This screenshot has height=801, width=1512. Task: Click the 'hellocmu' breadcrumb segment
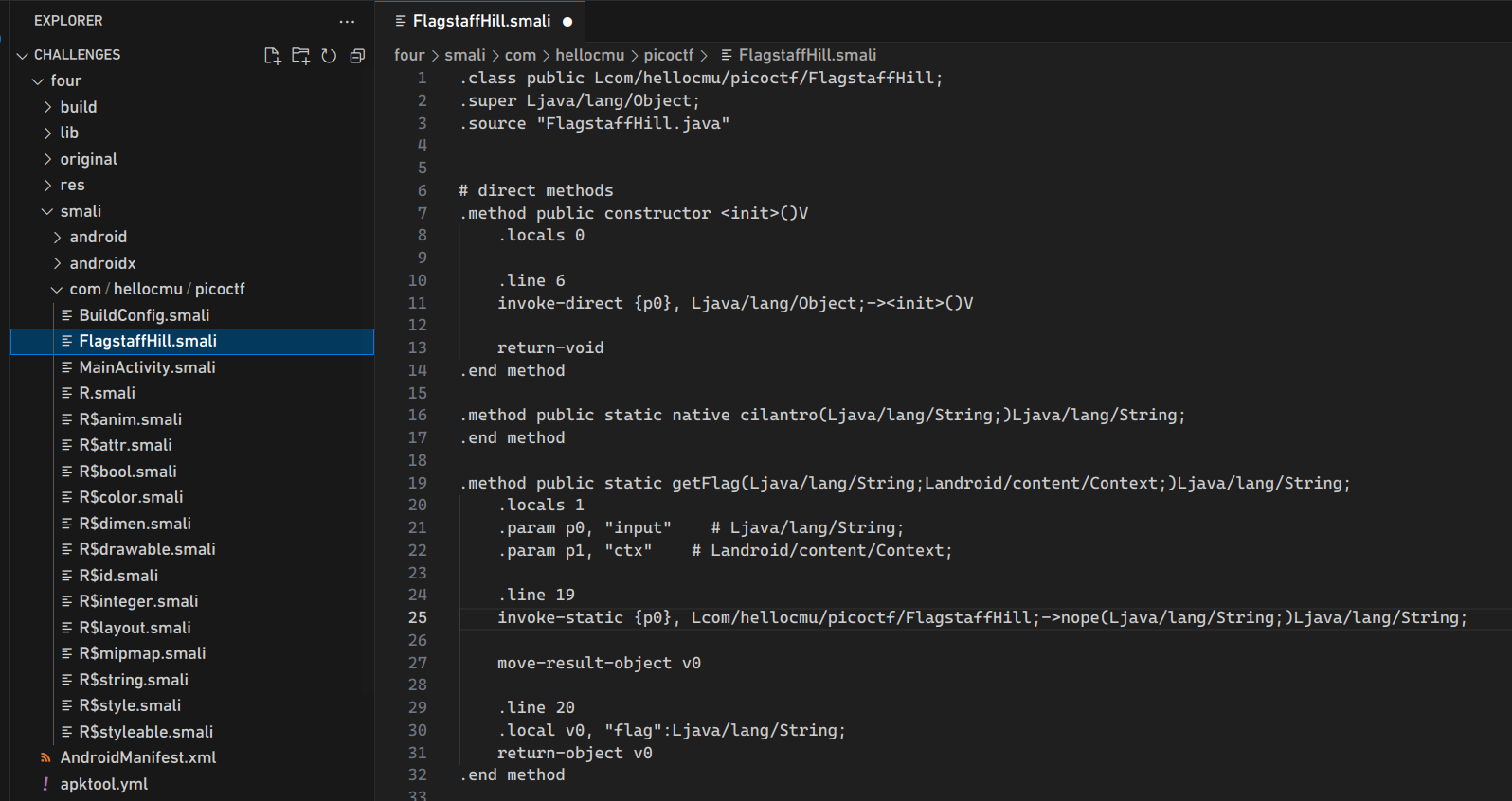tap(590, 55)
